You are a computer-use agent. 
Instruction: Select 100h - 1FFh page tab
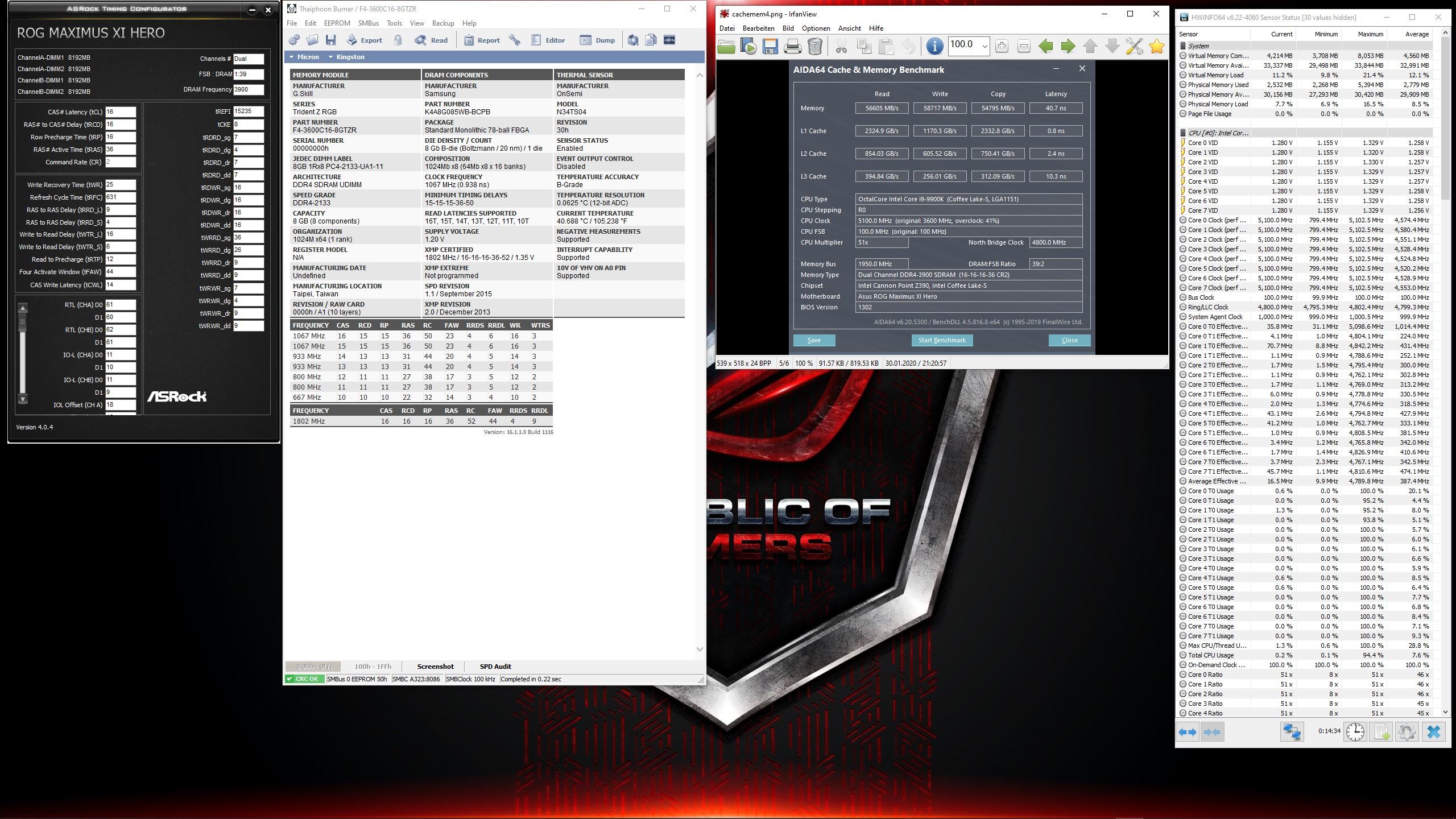click(x=373, y=667)
